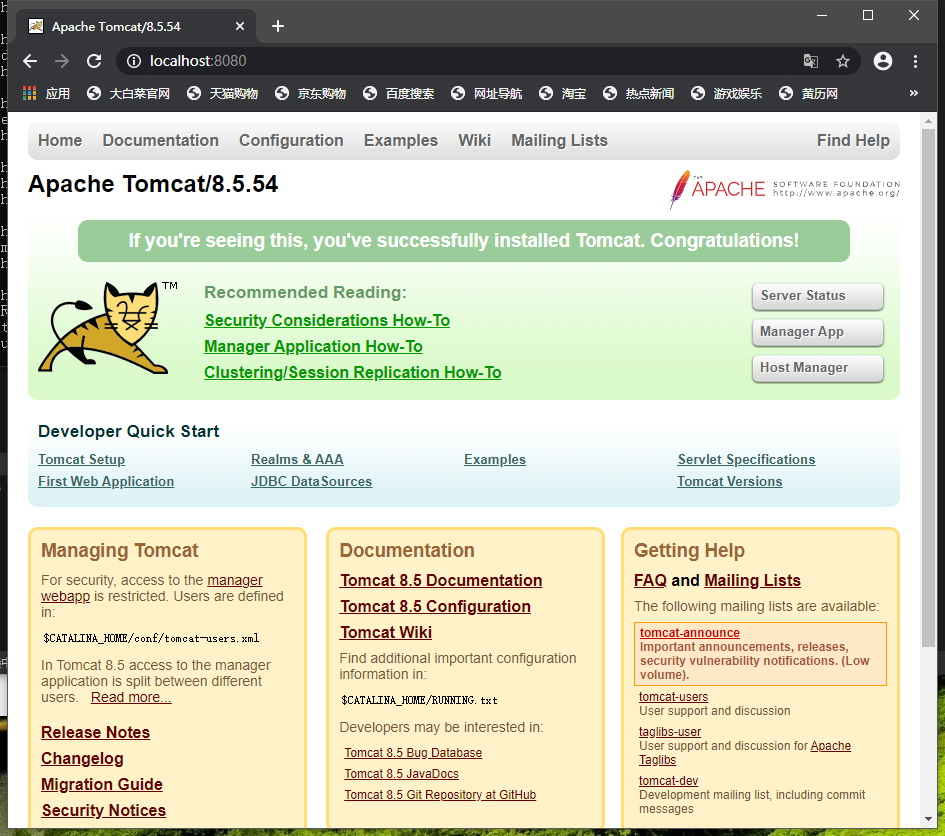Screen dimensions: 945x836
Task: Click the Apache Software Foundation logo
Action: [x=784, y=189]
